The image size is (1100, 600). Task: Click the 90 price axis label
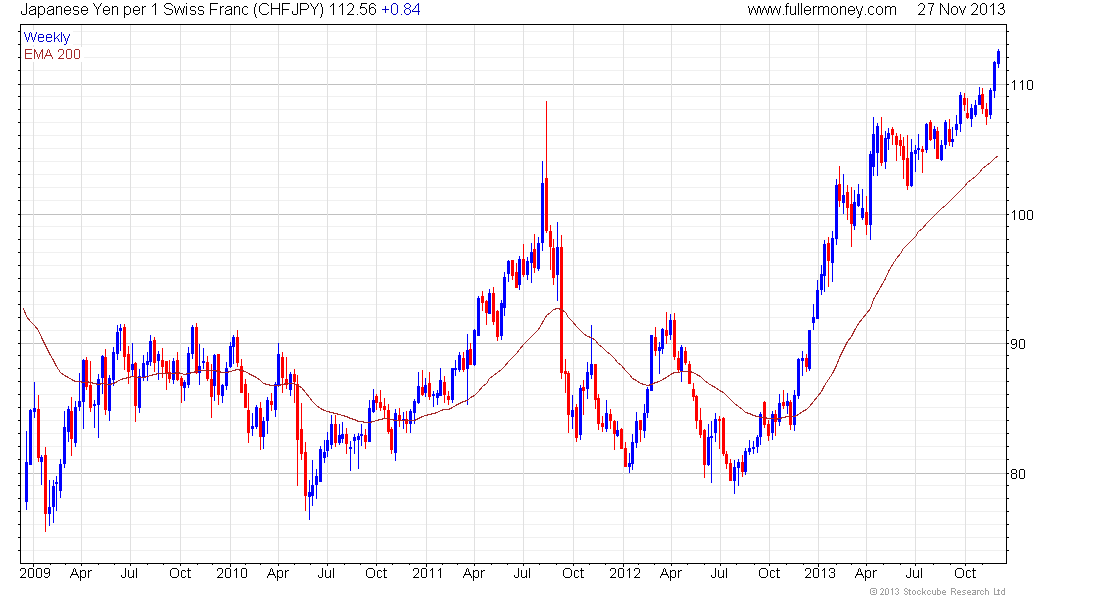point(1018,344)
